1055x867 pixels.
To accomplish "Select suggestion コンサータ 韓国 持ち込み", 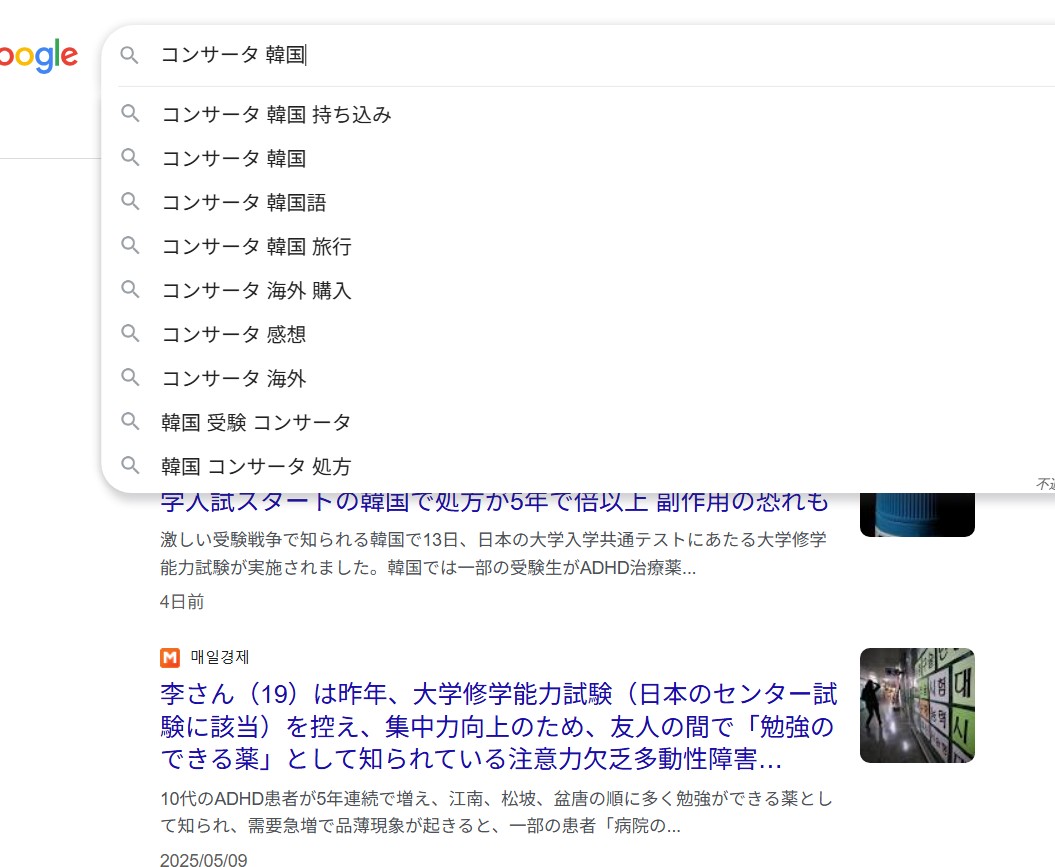I will pos(276,115).
